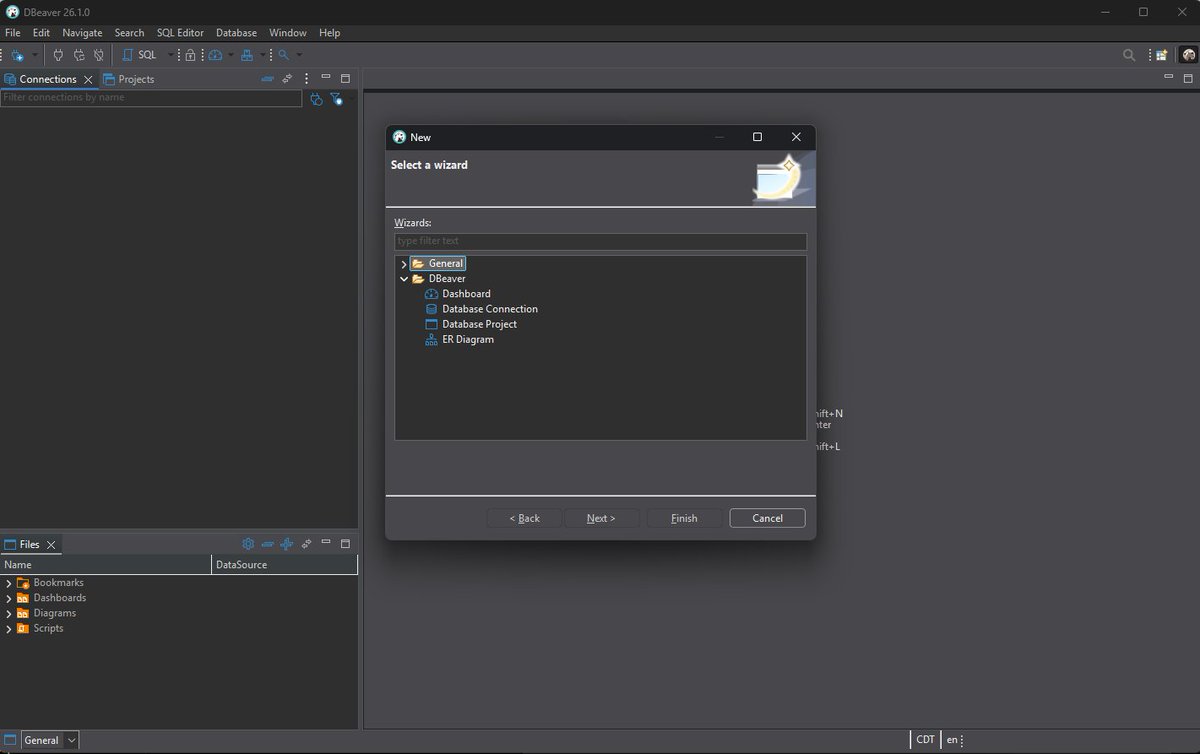
Task: Click the Open Perspective icon at top right
Action: [1162, 55]
